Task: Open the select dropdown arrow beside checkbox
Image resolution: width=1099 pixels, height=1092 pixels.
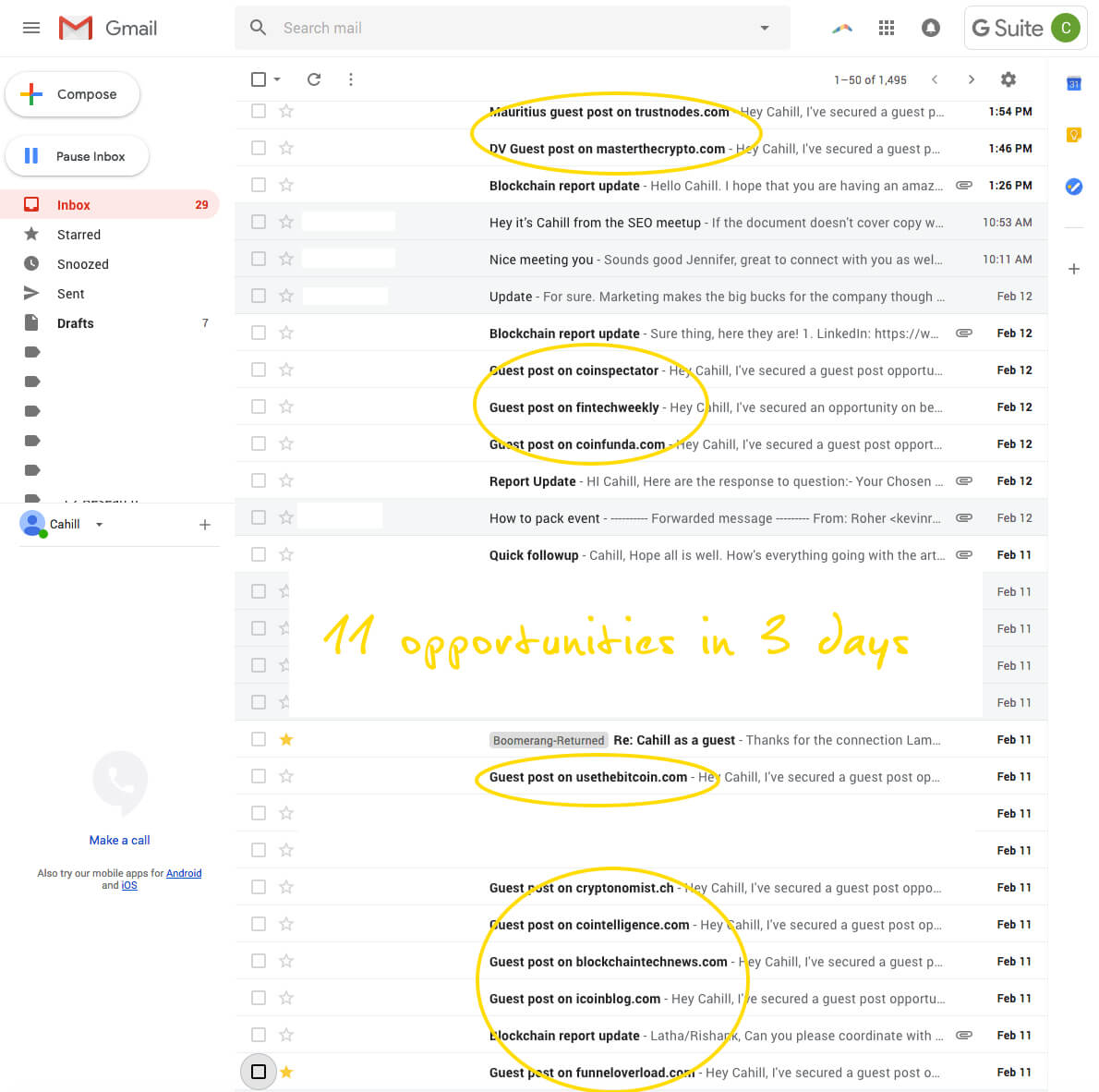Action: click(x=278, y=79)
